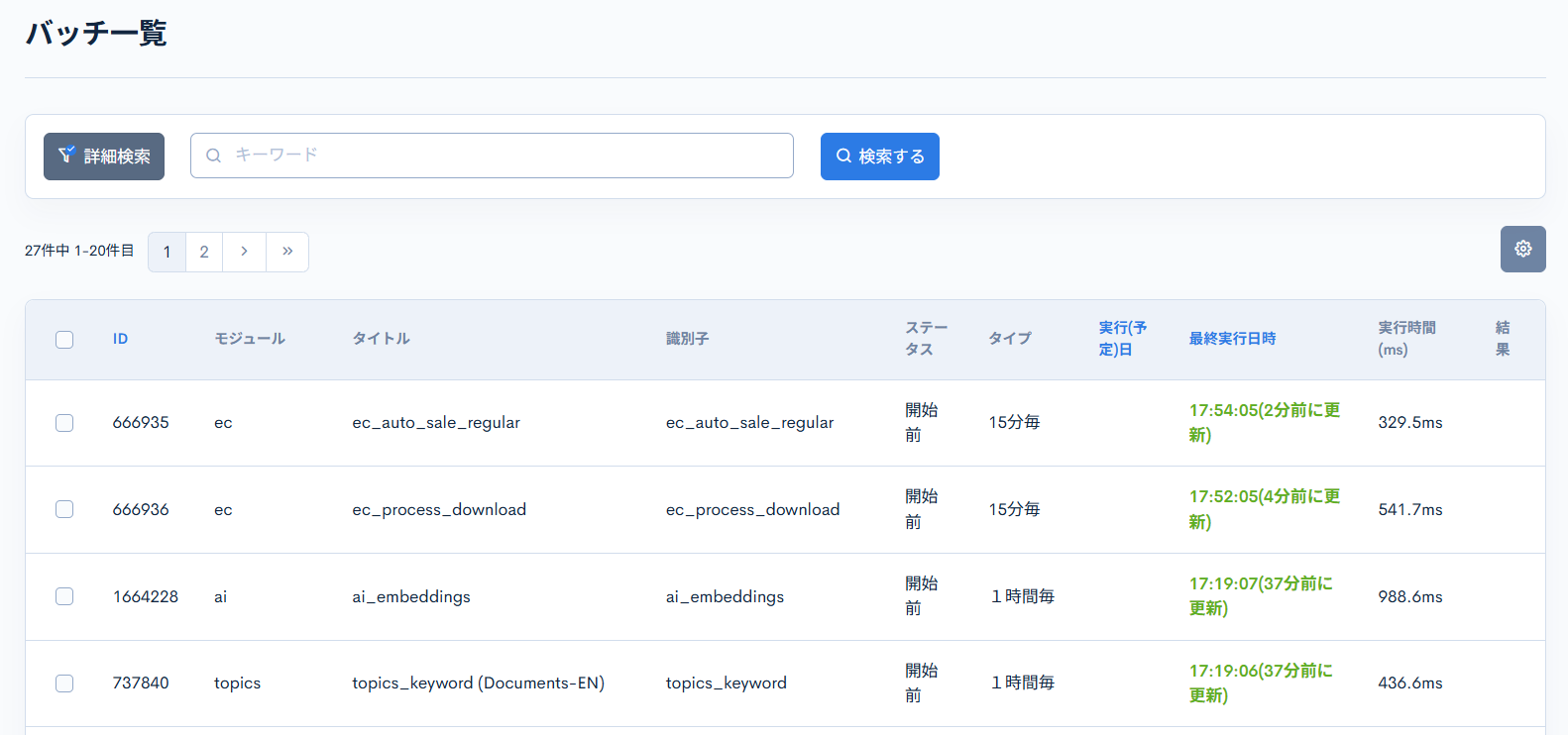Click the ステータス column header
1568x735 pixels.
click(x=926, y=339)
